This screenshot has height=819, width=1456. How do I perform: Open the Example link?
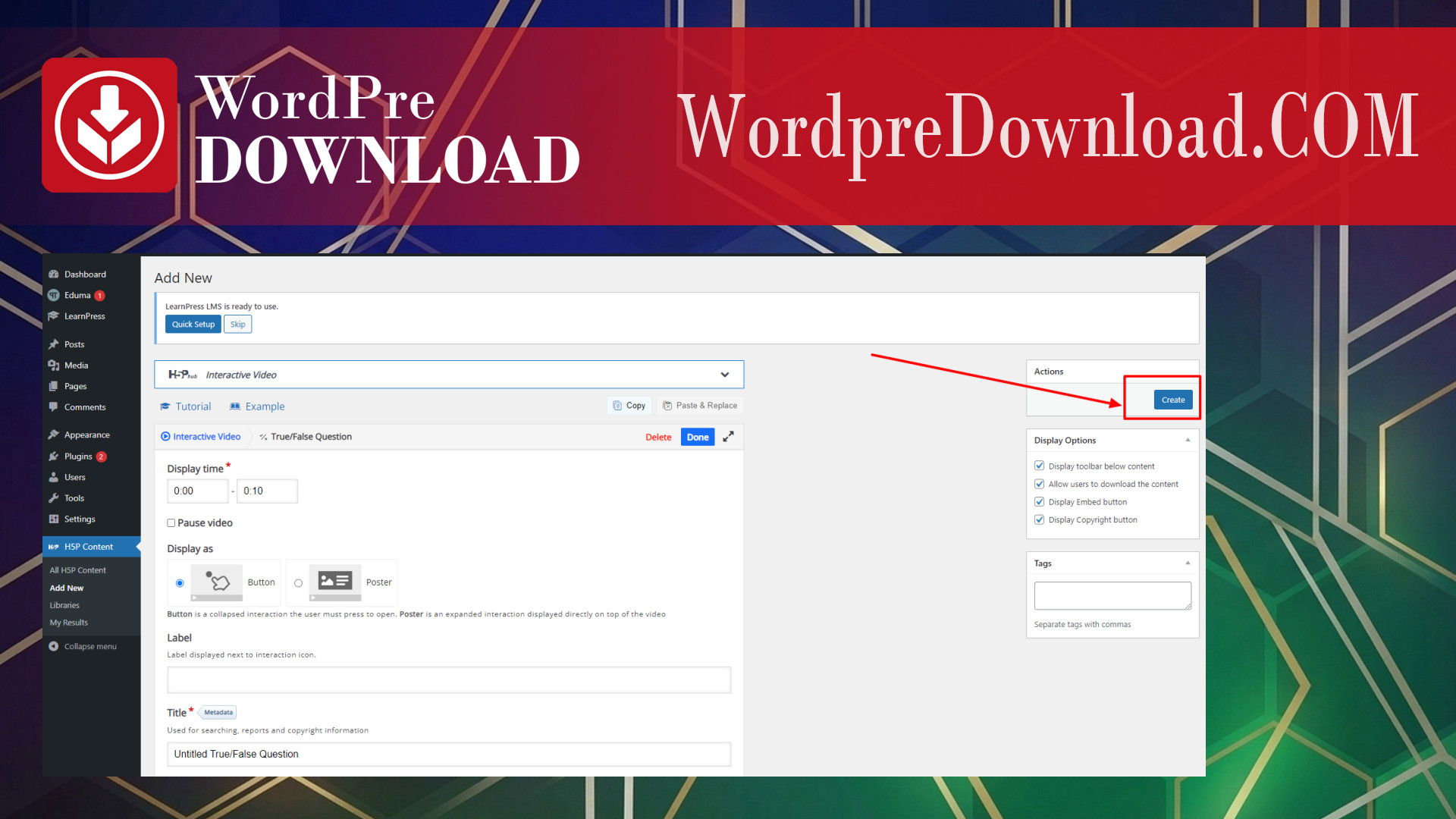[x=258, y=406]
